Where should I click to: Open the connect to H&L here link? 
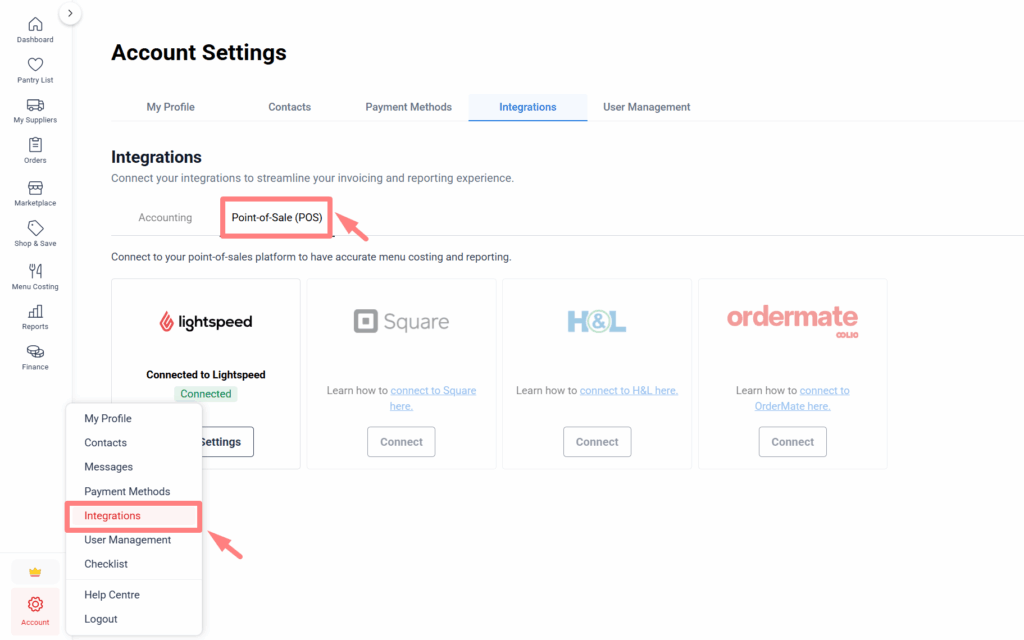coord(629,391)
